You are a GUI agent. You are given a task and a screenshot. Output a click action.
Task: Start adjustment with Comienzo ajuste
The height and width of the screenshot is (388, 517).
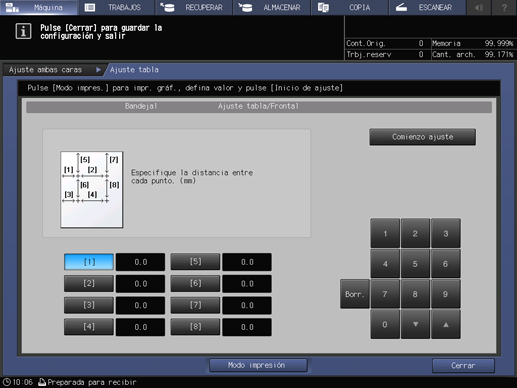(422, 137)
